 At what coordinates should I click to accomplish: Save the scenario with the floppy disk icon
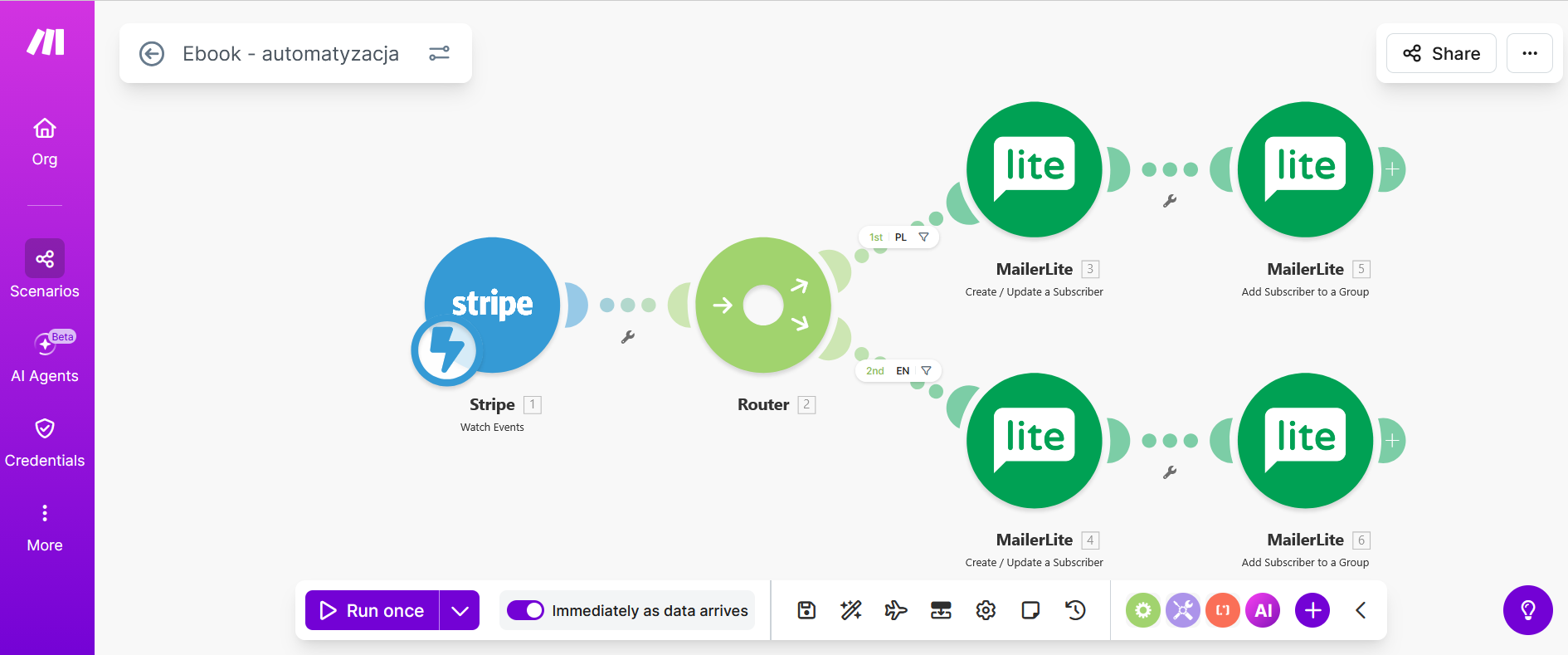click(806, 610)
